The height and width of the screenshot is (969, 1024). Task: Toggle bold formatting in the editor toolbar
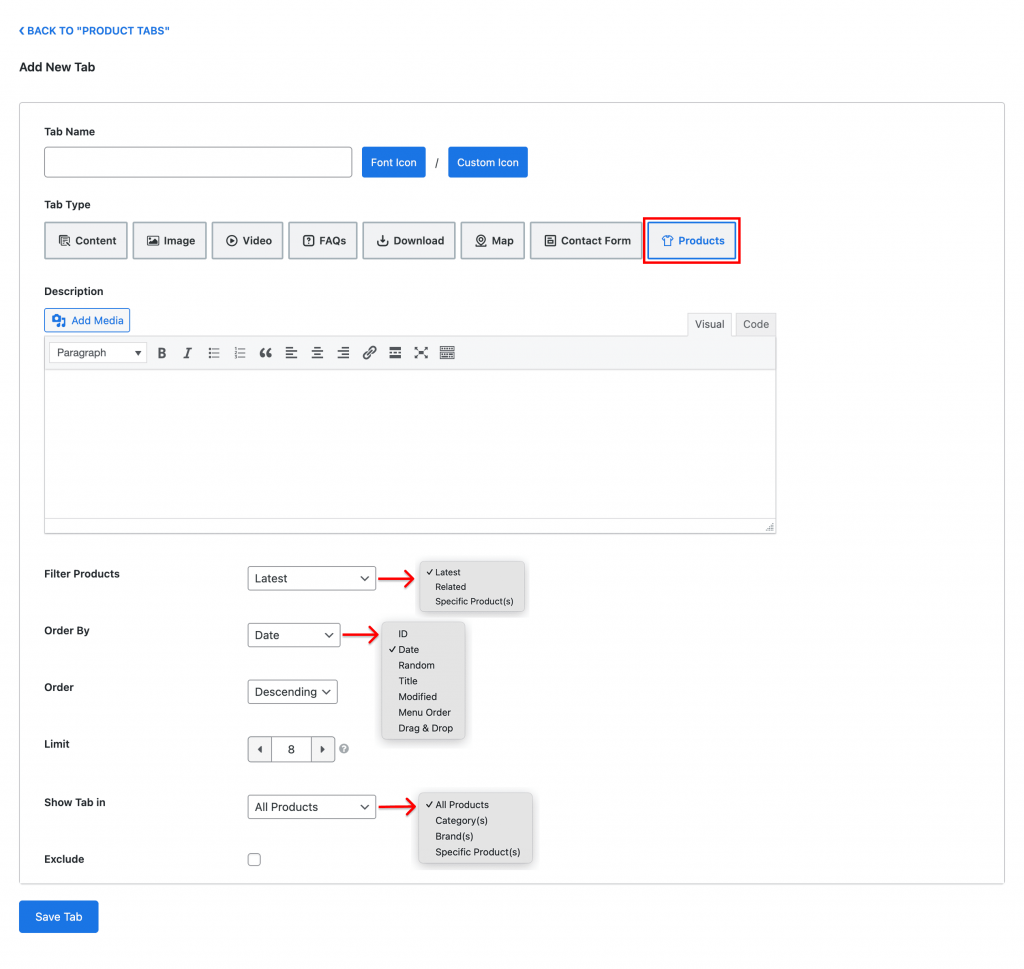162,353
